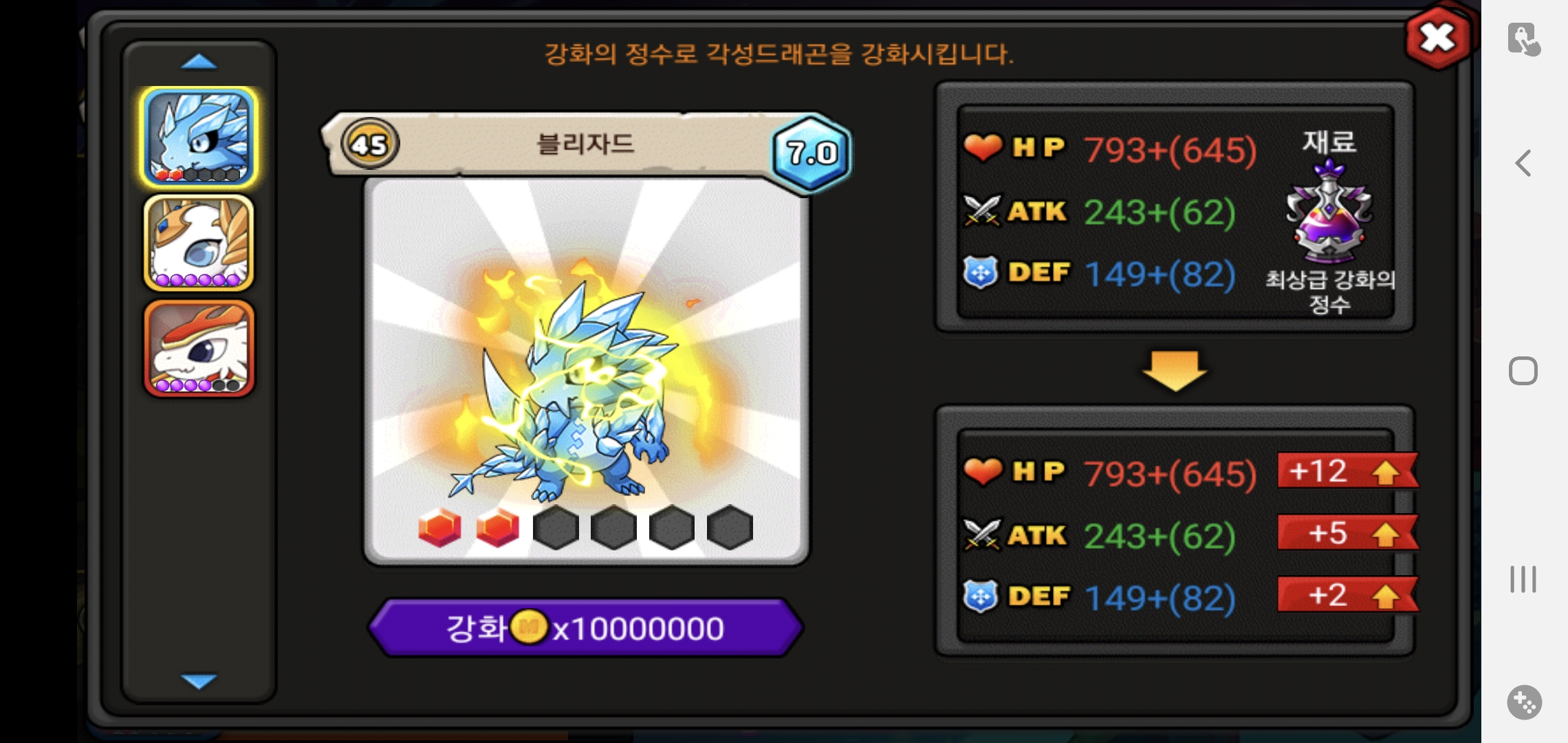Tap the first red filled gem slot
The height and width of the screenshot is (743, 1568).
click(439, 528)
